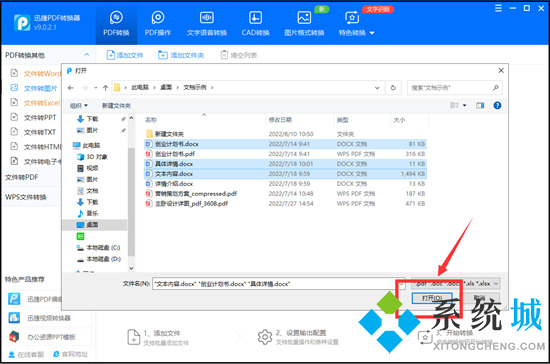Viewport: 550px width, 364px height.
Task: Select the compressed.pdf file
Action: click(285, 194)
